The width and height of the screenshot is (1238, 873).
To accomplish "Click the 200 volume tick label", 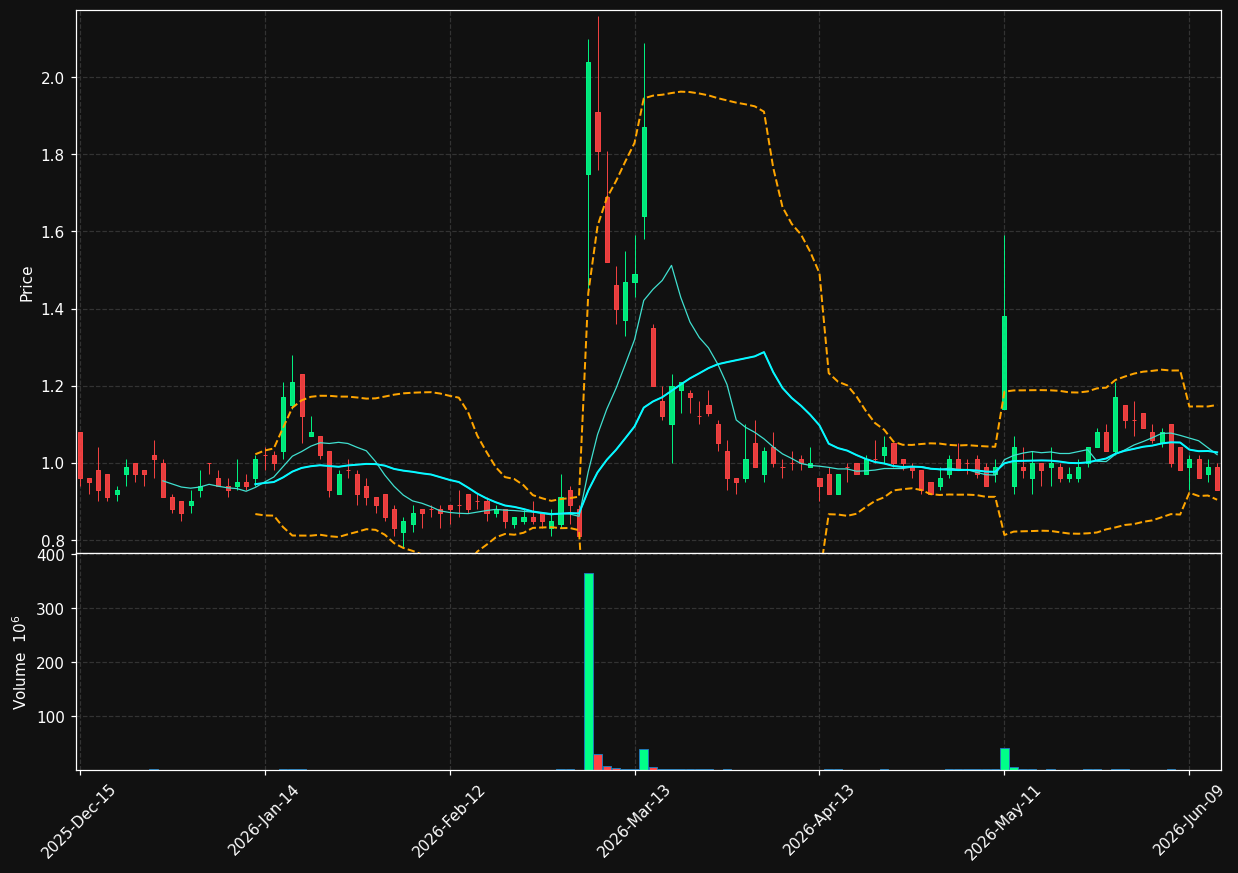I will [x=50, y=663].
